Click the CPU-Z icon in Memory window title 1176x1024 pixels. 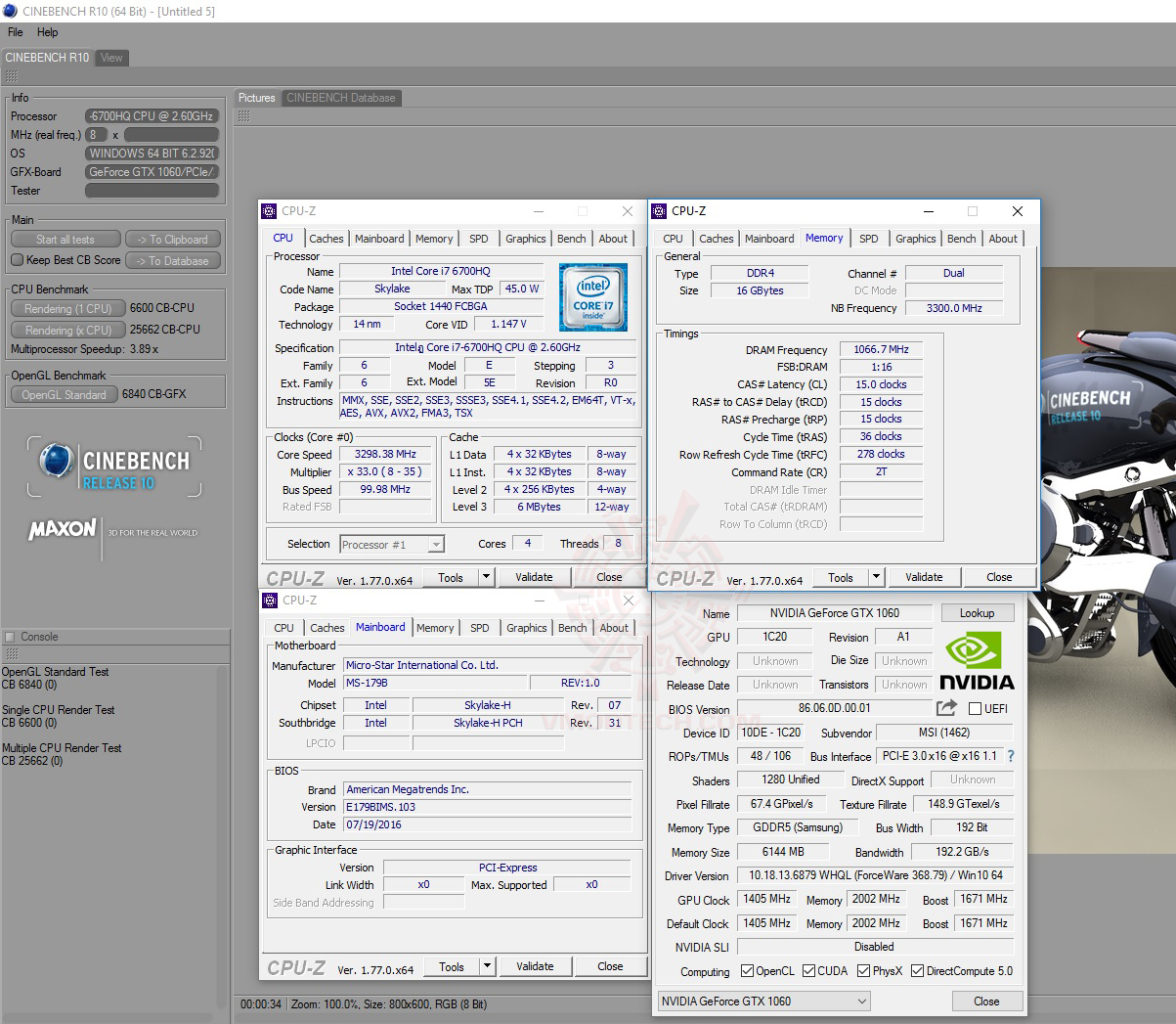[660, 211]
